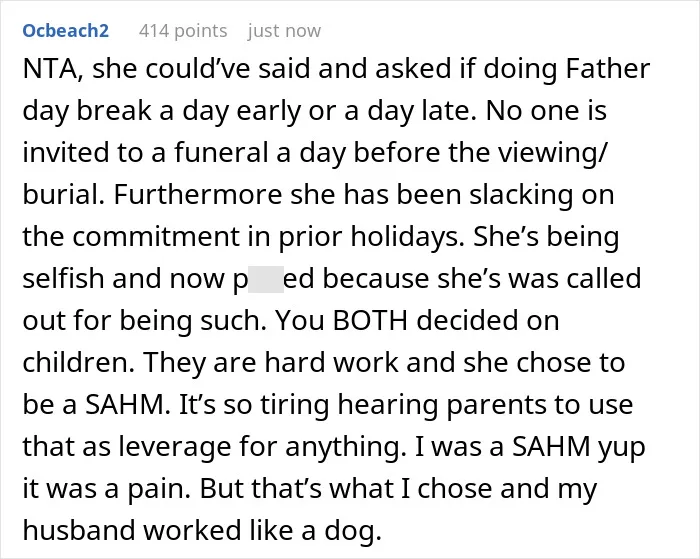
Task: Click the word 'husband' on the last line
Action: (x=79, y=530)
